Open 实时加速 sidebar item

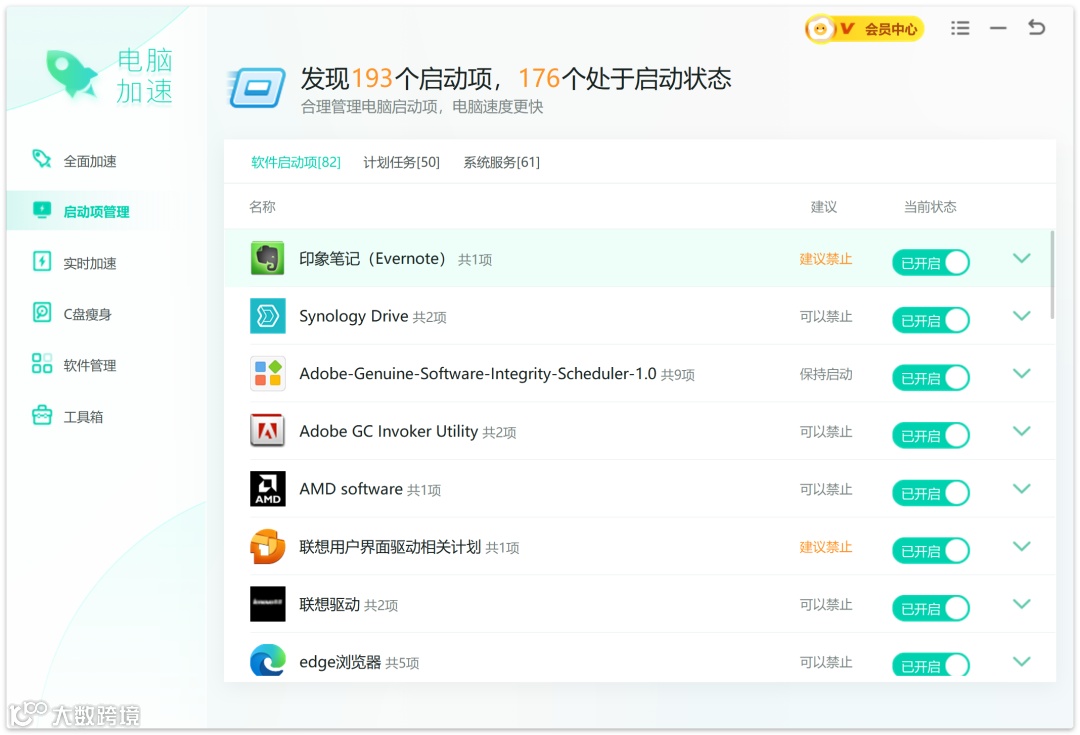90,263
